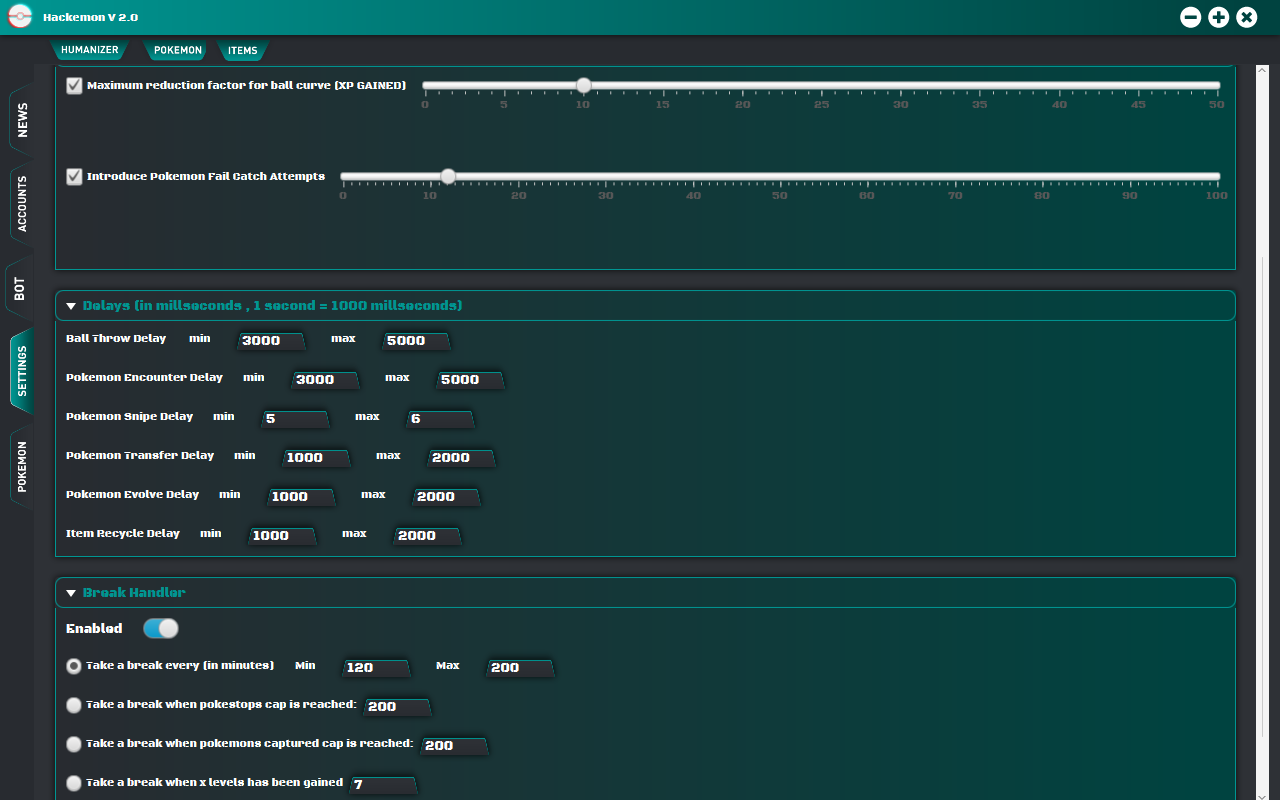Viewport: 1280px width, 800px height.
Task: Click the Pokemon Snipe Delay label
Action: click(x=129, y=417)
